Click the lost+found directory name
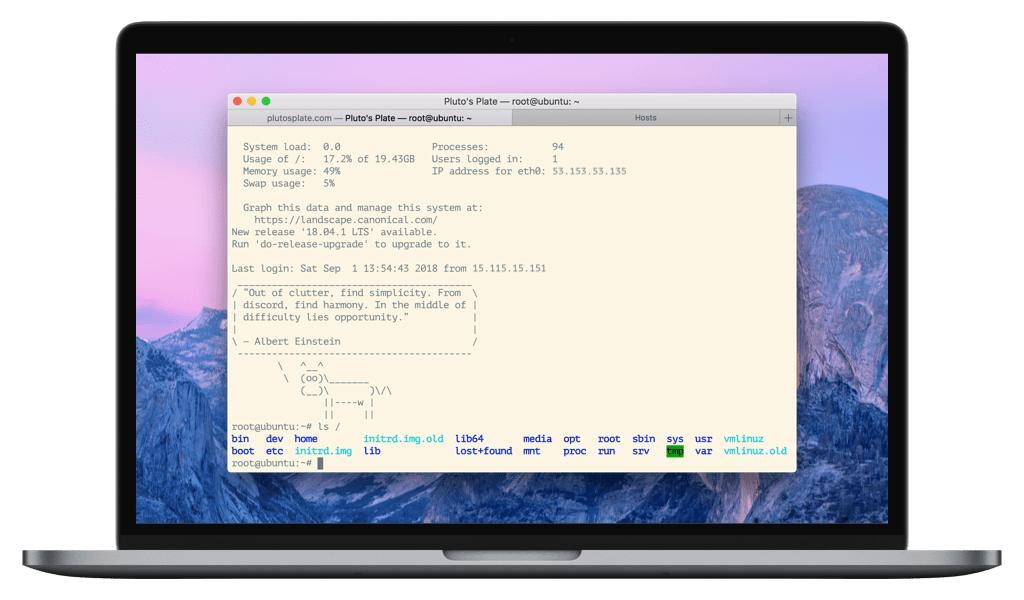This screenshot has width=1024, height=600. click(x=483, y=451)
